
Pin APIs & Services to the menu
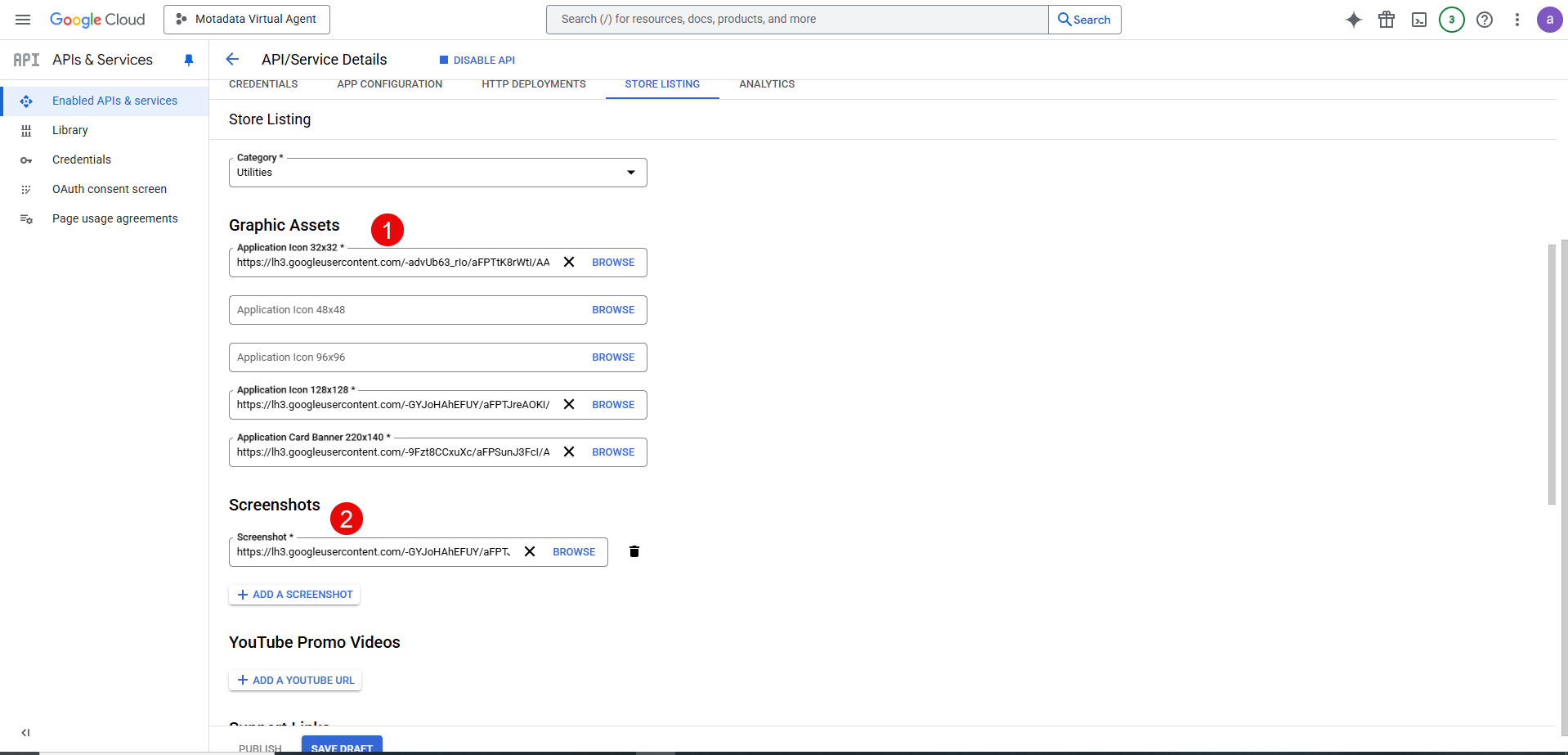[x=189, y=59]
